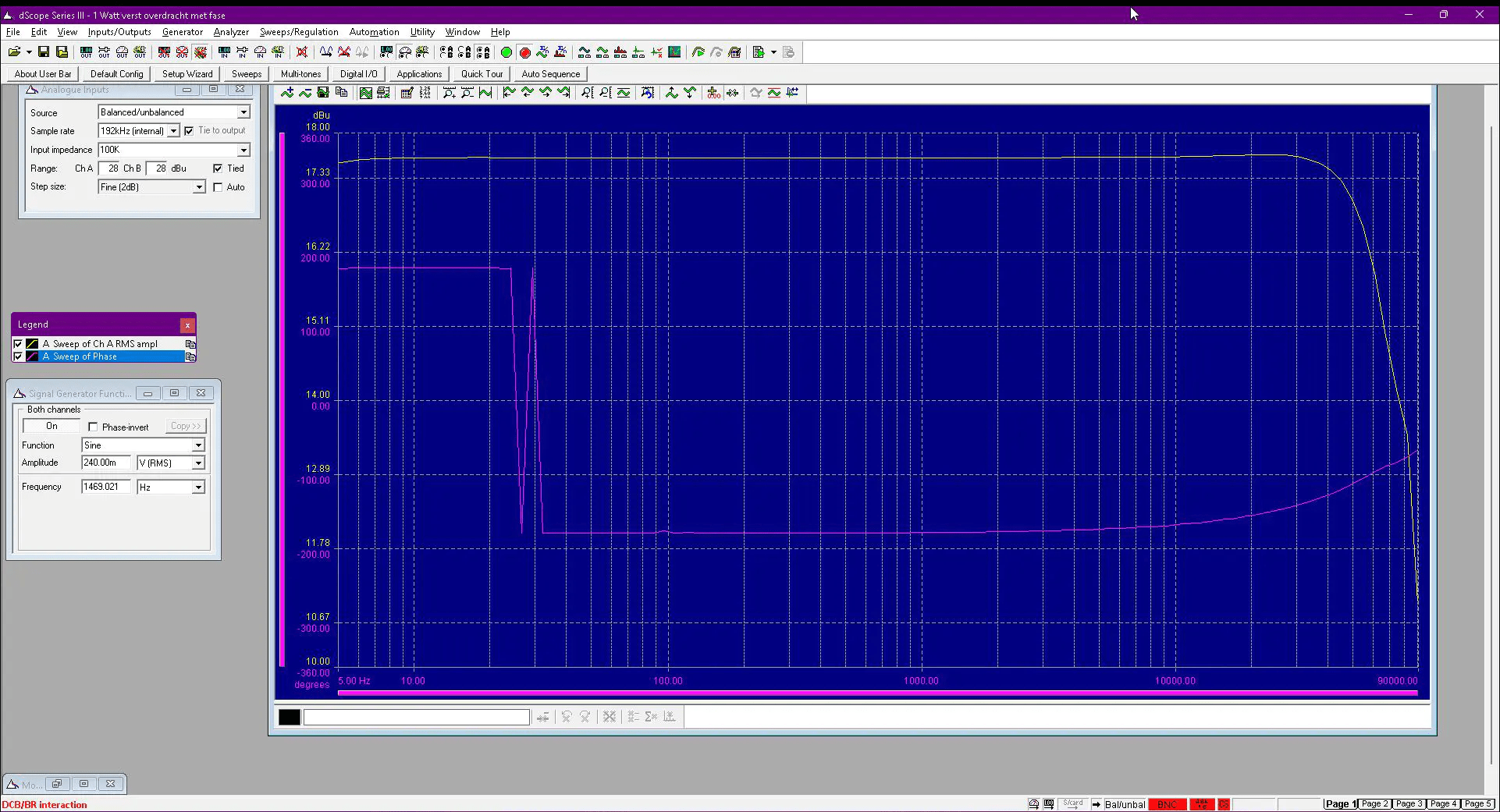Open the Frequency unit Hz dropdown
The image size is (1500, 812).
(x=198, y=488)
